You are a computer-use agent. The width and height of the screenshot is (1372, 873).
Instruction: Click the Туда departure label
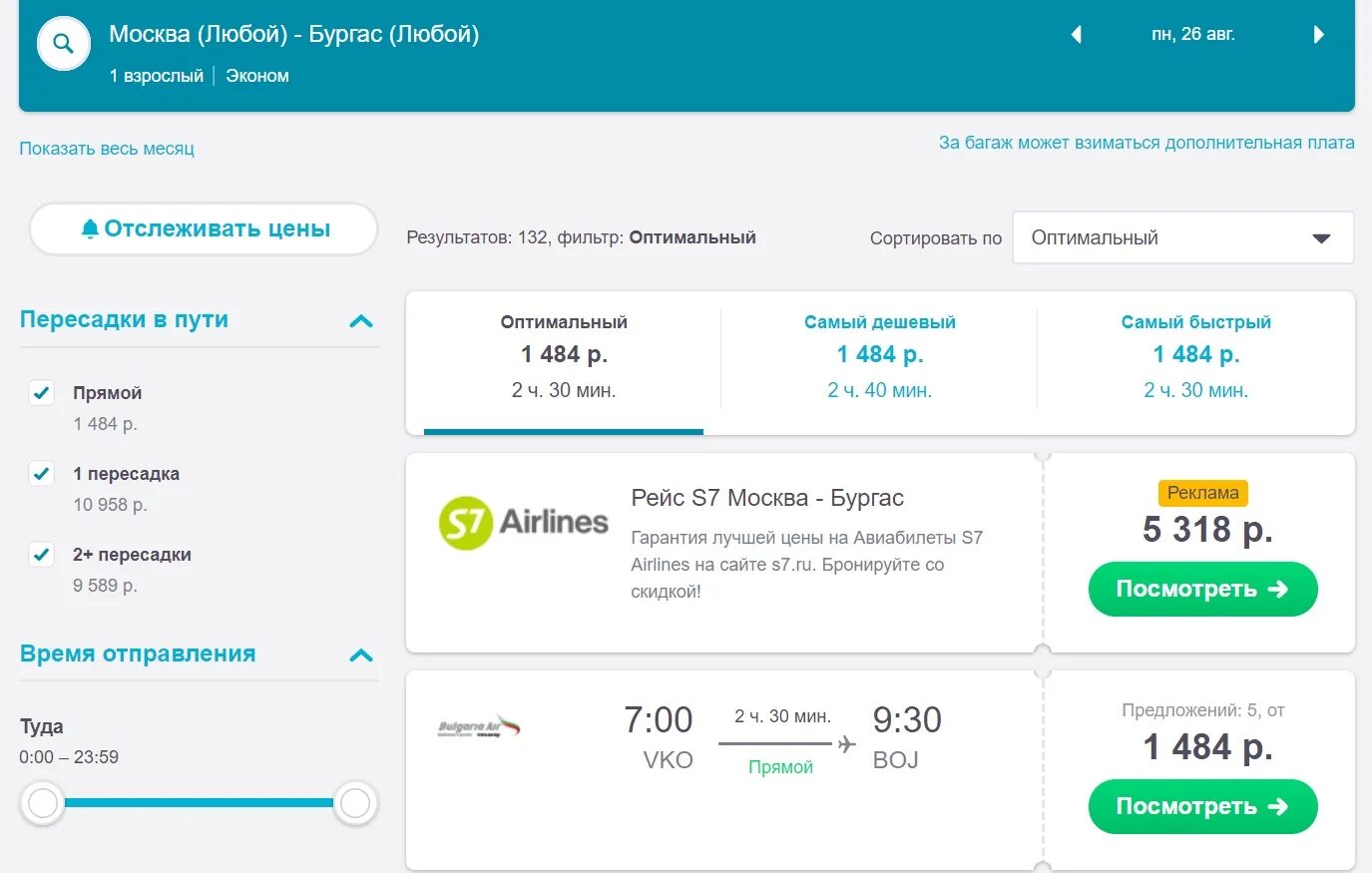[41, 726]
